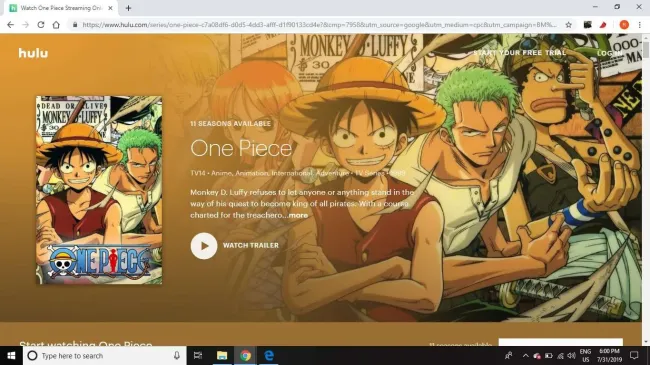Open Microsoft Edge from taskbar
650x365 pixels.
(269, 355)
